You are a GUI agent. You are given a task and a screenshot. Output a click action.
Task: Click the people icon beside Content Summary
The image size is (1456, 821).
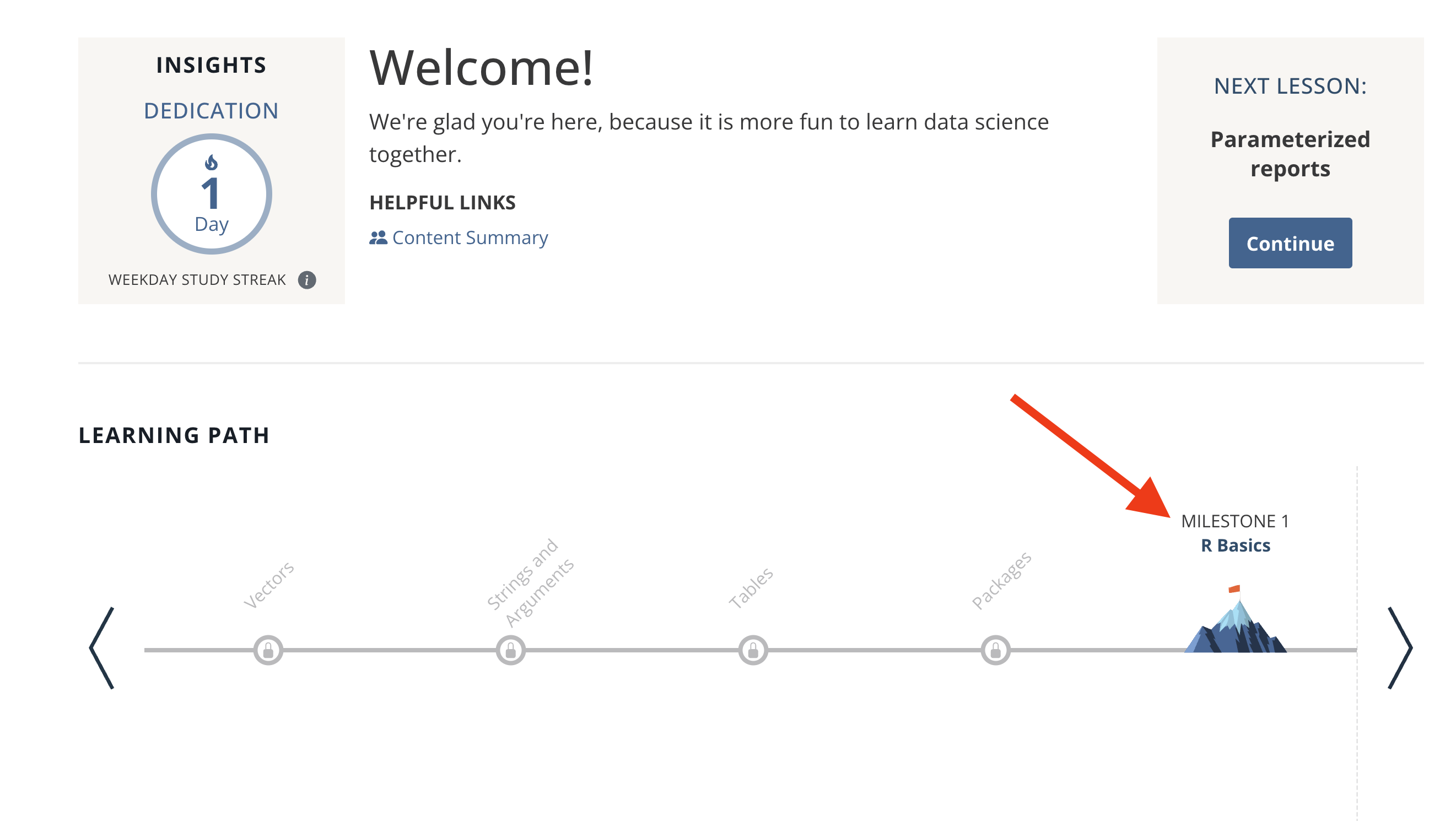378,238
